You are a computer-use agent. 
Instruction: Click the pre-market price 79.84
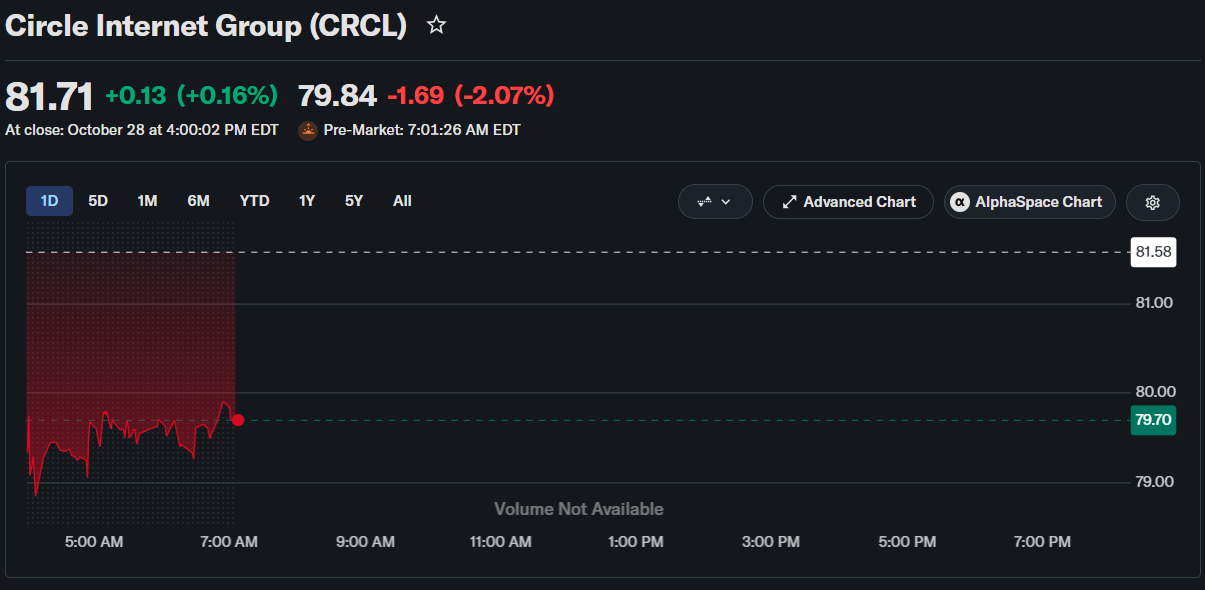337,96
